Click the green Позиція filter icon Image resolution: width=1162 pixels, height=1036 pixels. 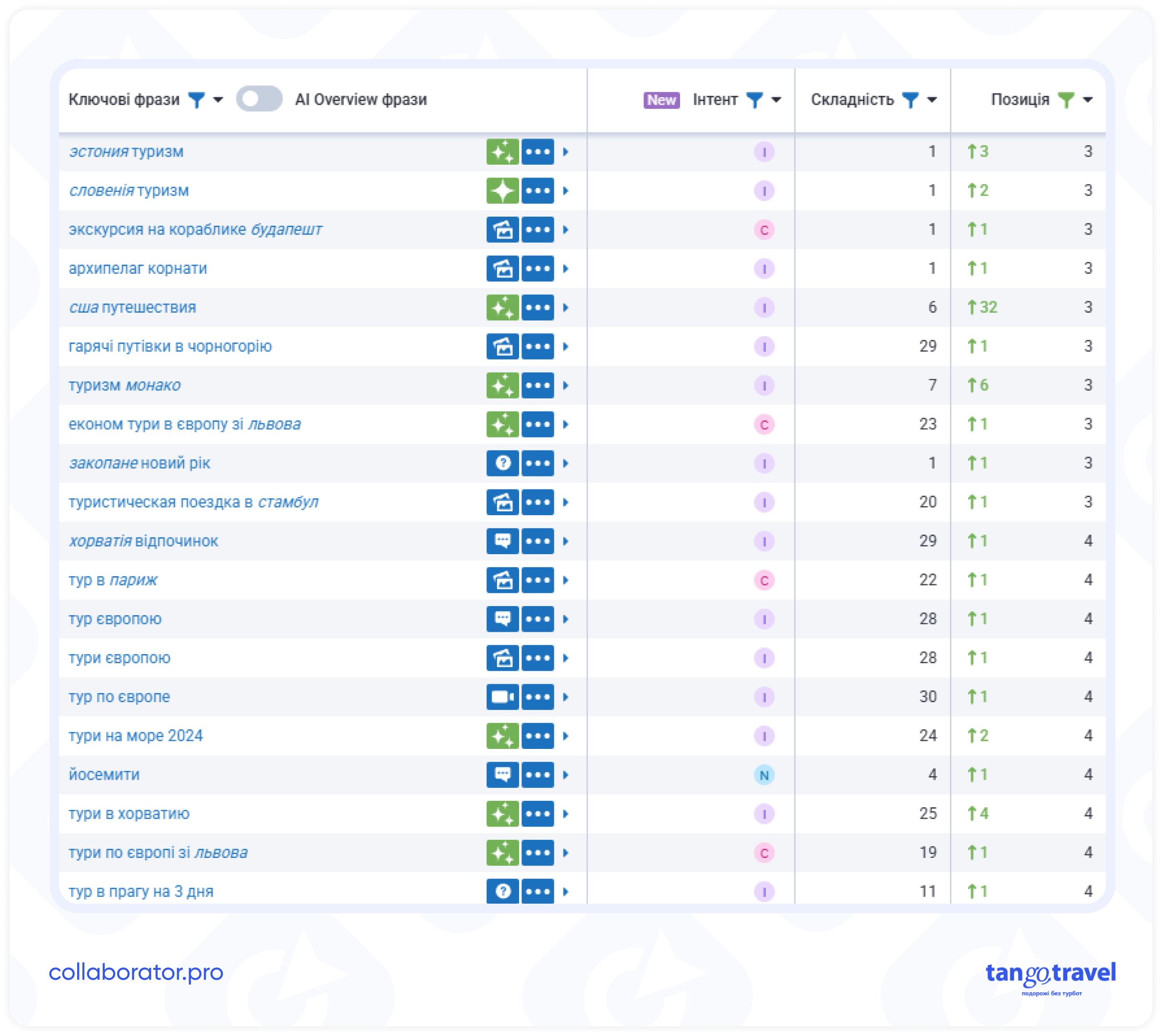[x=1066, y=100]
